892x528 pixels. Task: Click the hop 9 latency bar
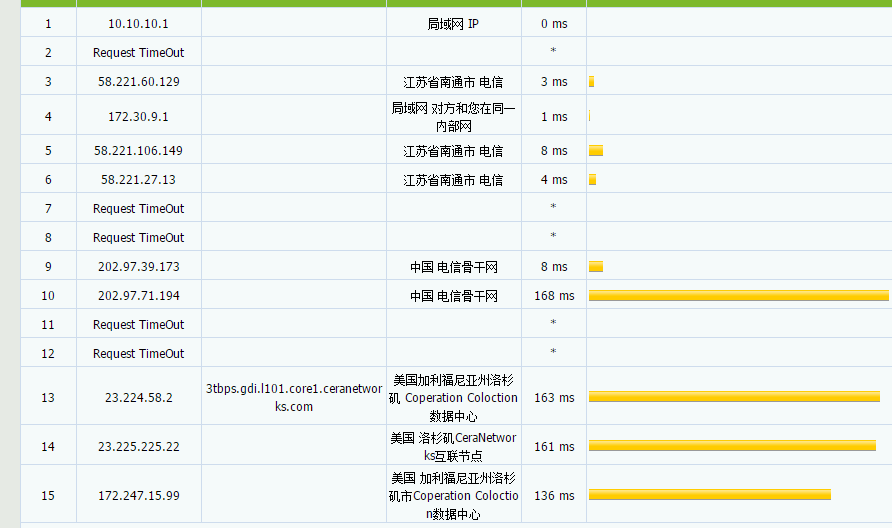coord(596,266)
